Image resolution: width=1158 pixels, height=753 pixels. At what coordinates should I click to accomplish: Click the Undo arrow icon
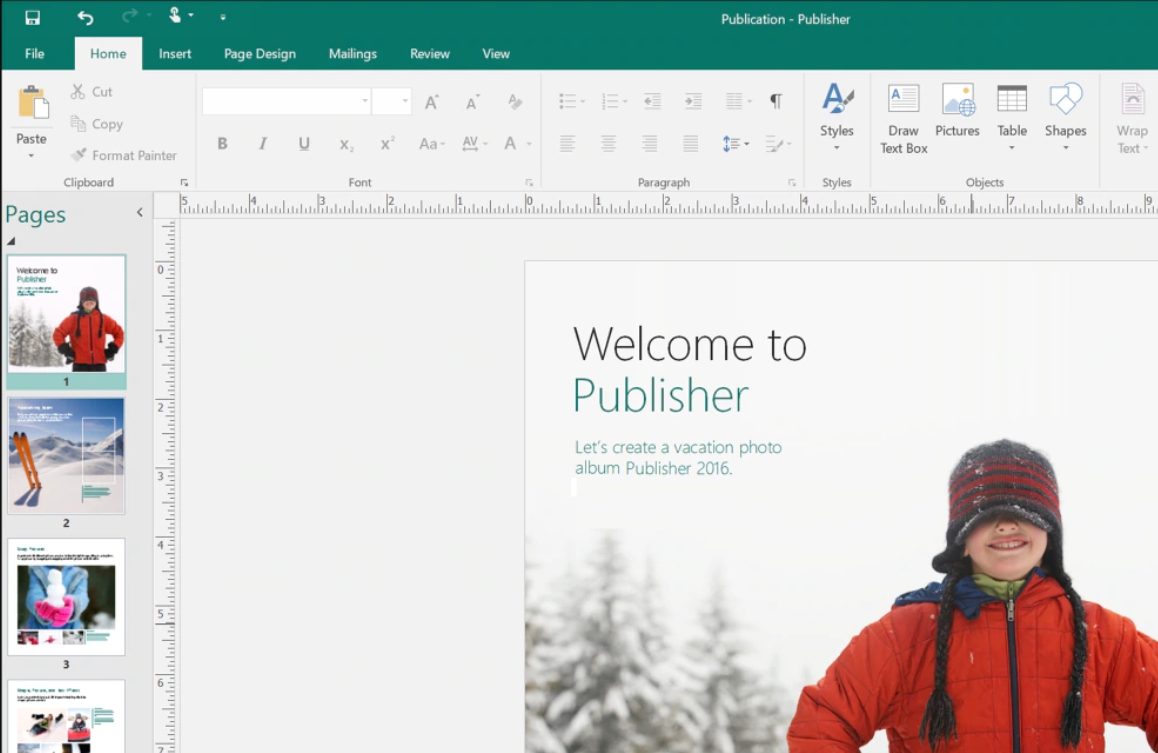[x=85, y=17]
